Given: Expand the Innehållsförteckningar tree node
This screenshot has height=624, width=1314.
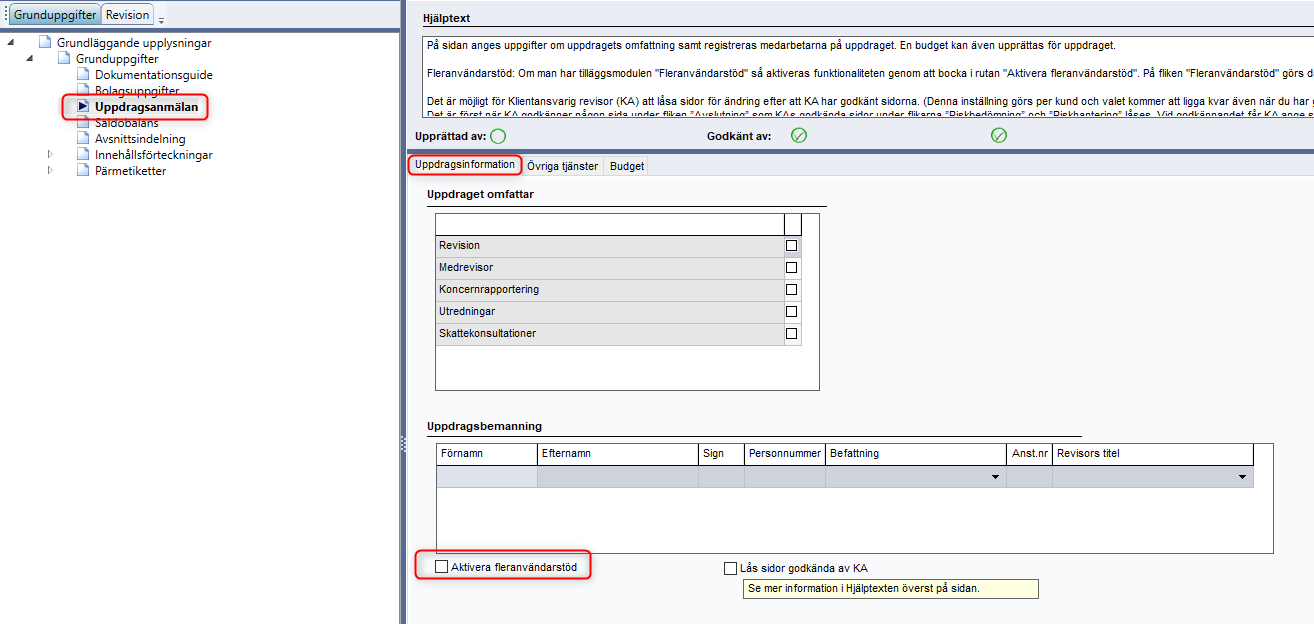Looking at the screenshot, I should point(50,155).
